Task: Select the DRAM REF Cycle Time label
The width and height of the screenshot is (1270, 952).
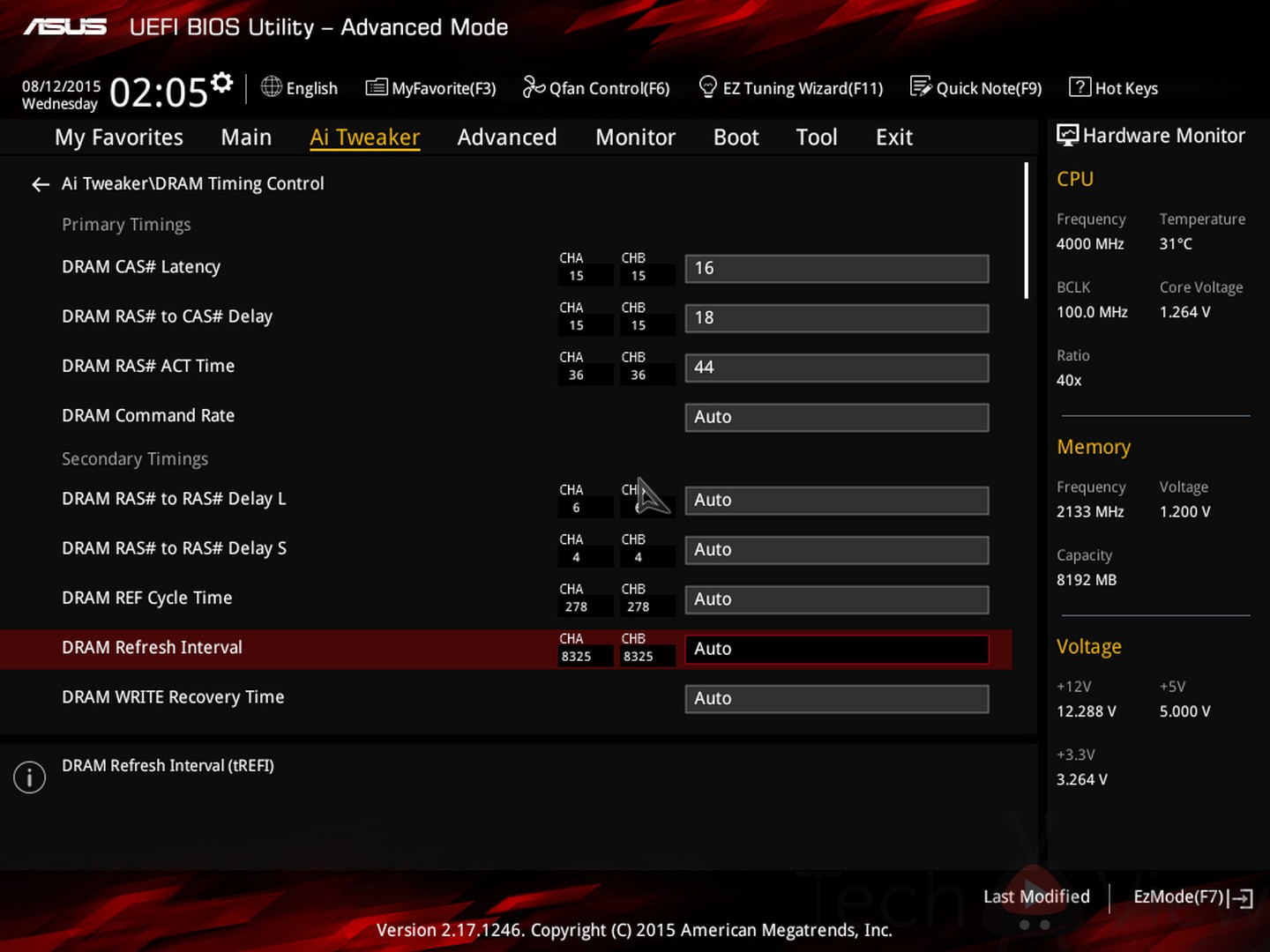Action: pyautogui.click(x=147, y=598)
